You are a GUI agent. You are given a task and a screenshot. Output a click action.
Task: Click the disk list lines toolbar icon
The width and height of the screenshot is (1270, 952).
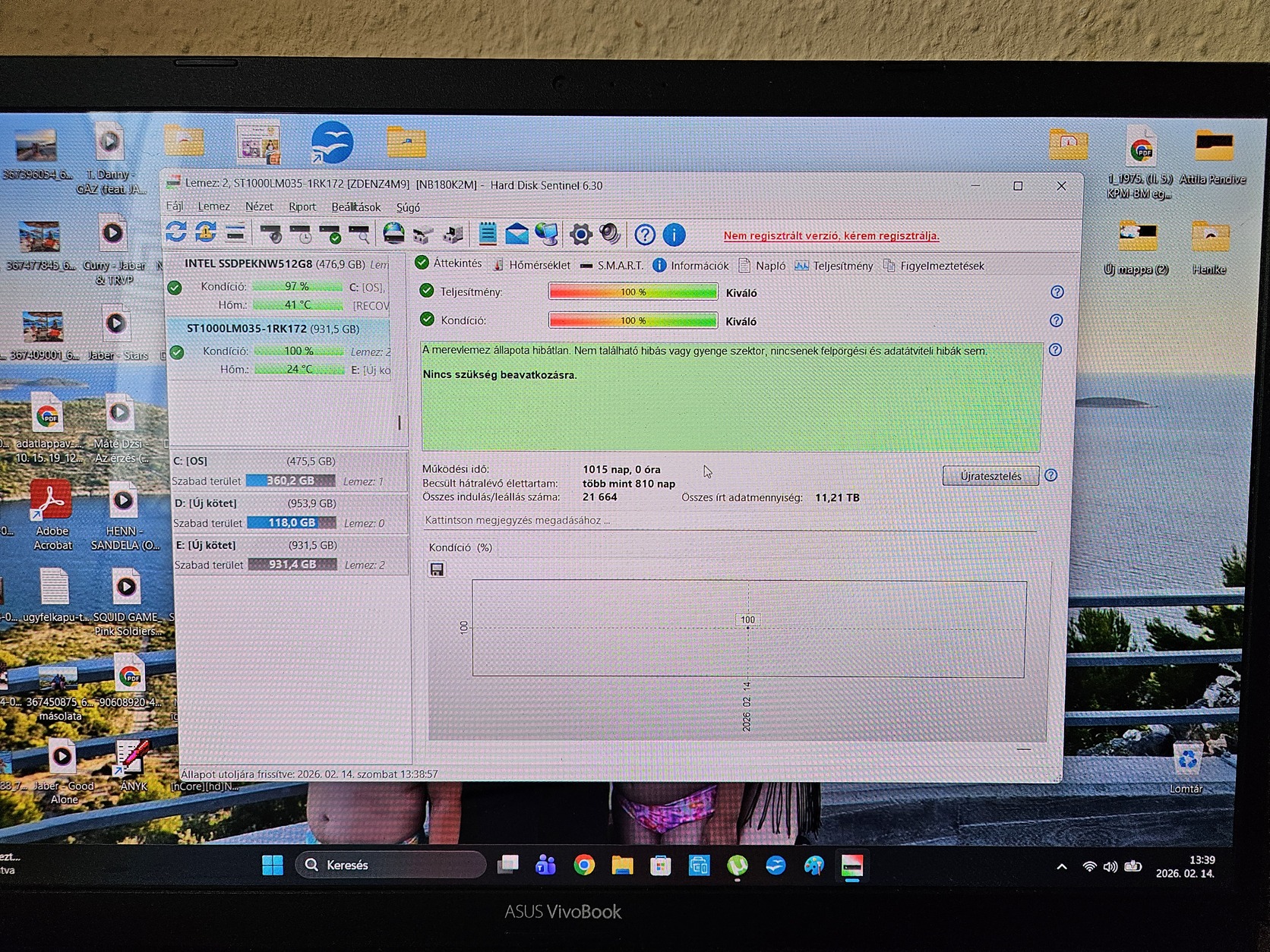(x=235, y=232)
